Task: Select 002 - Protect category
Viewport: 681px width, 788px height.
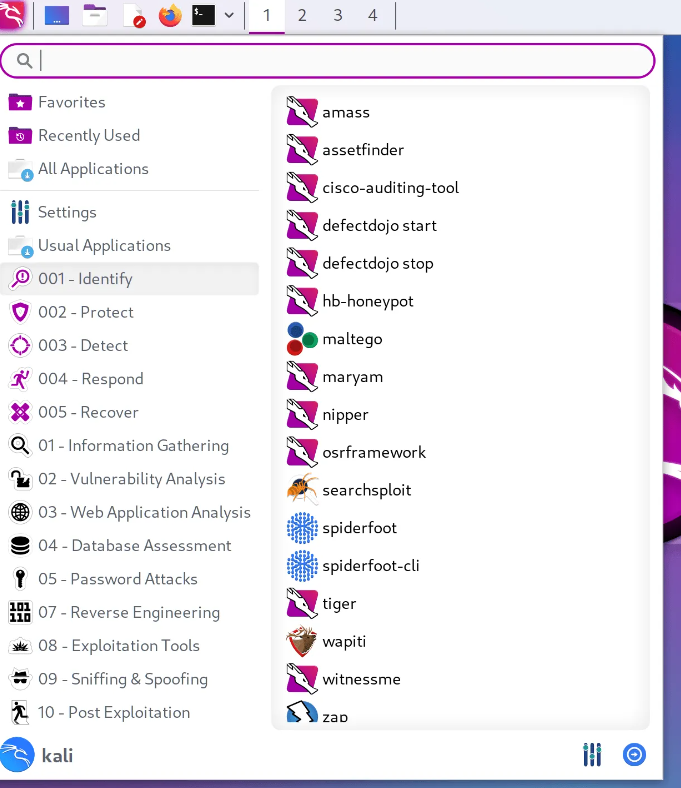Action: (130, 312)
